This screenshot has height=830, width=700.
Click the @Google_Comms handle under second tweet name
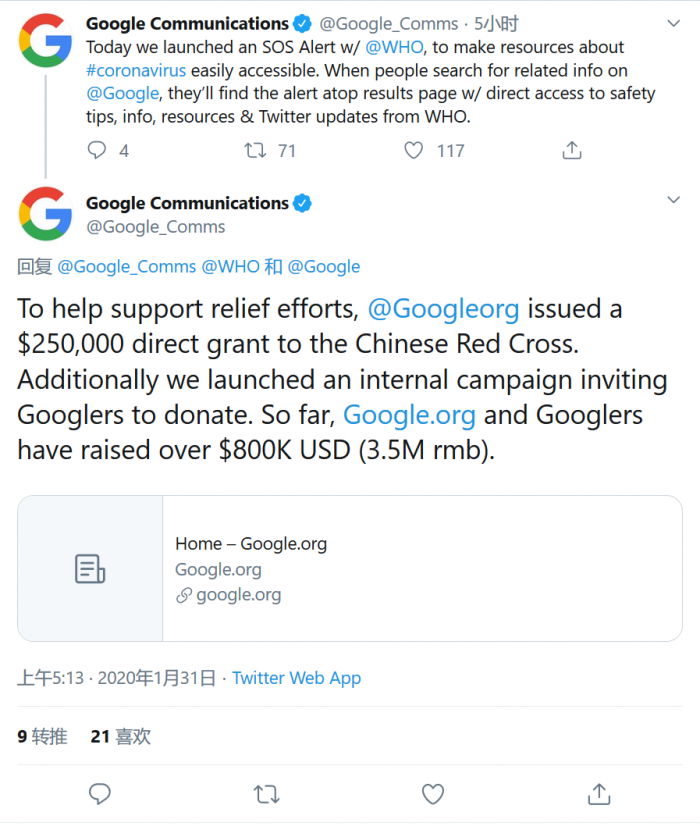pos(155,227)
